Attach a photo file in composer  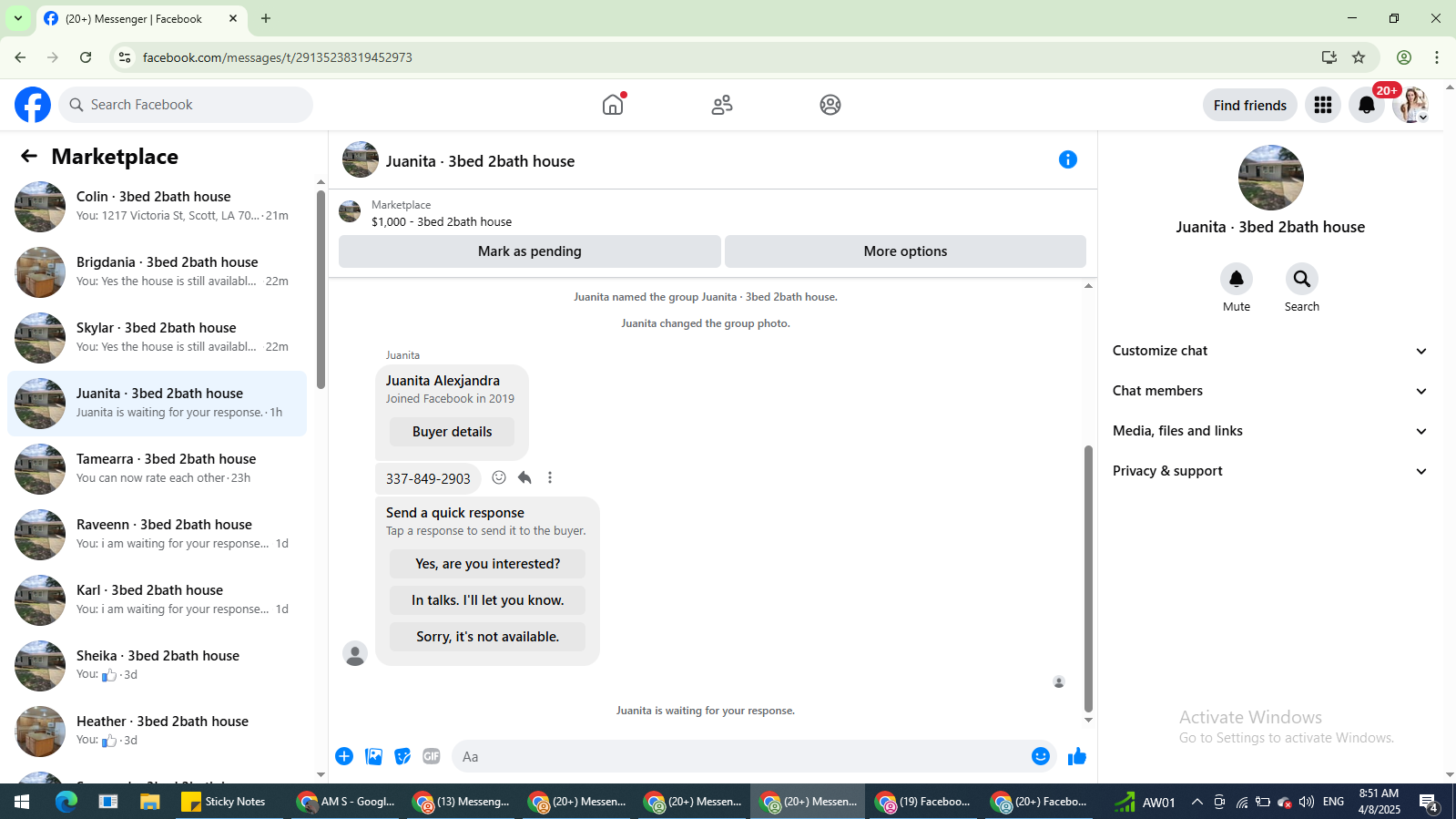[373, 756]
